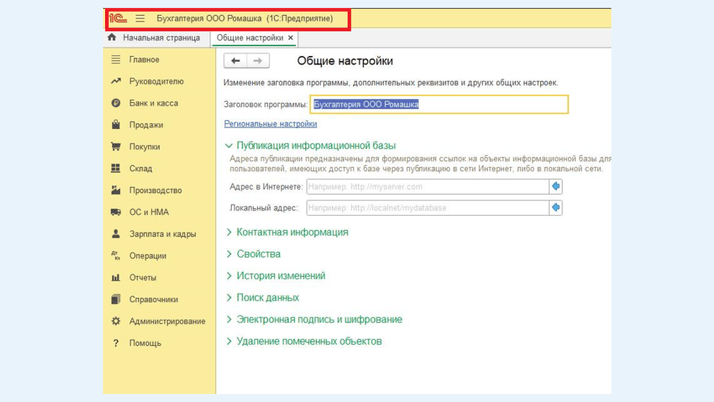Click the Адрес в Интернете input field

click(426, 187)
